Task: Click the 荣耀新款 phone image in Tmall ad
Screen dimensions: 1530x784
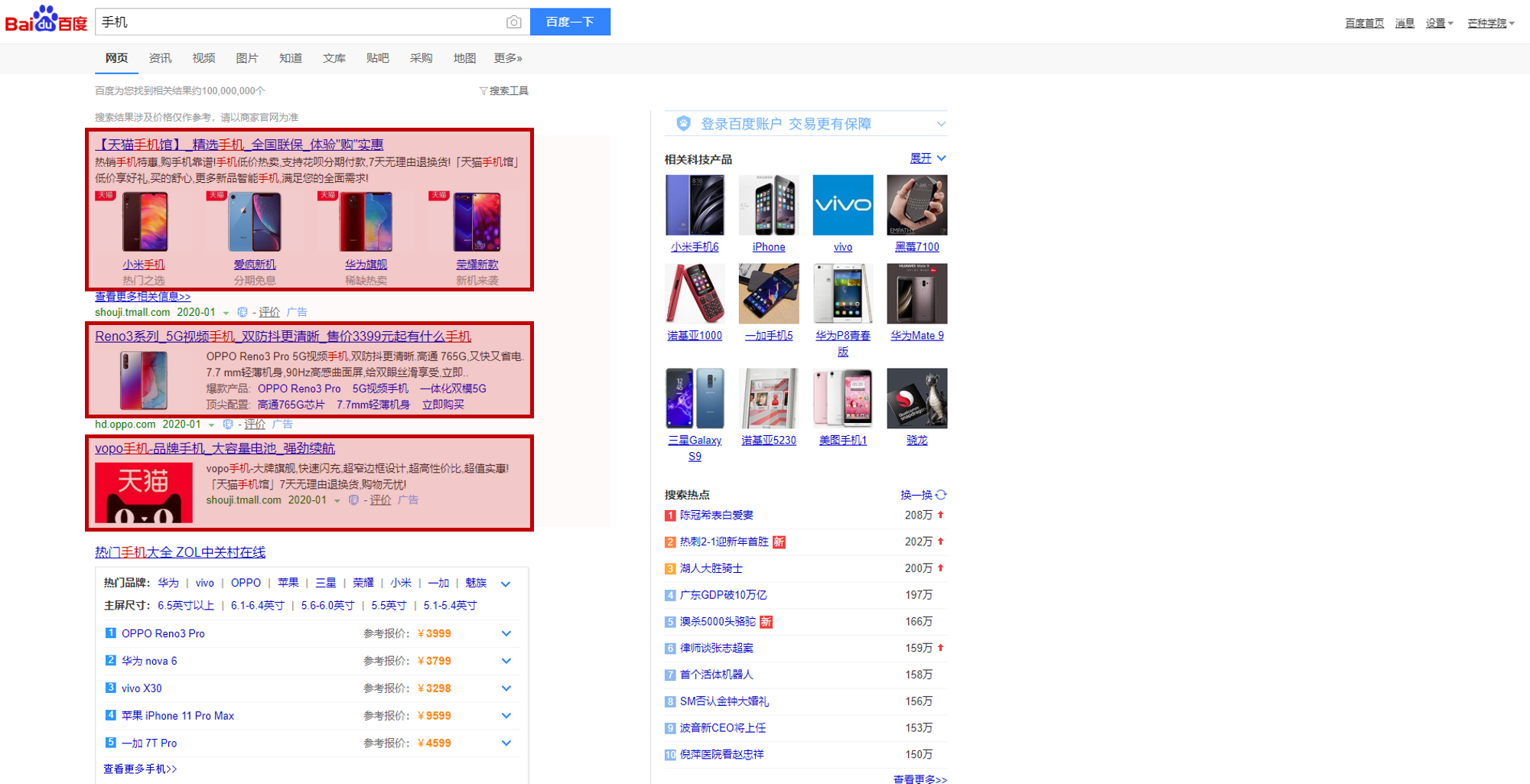Action: (477, 222)
